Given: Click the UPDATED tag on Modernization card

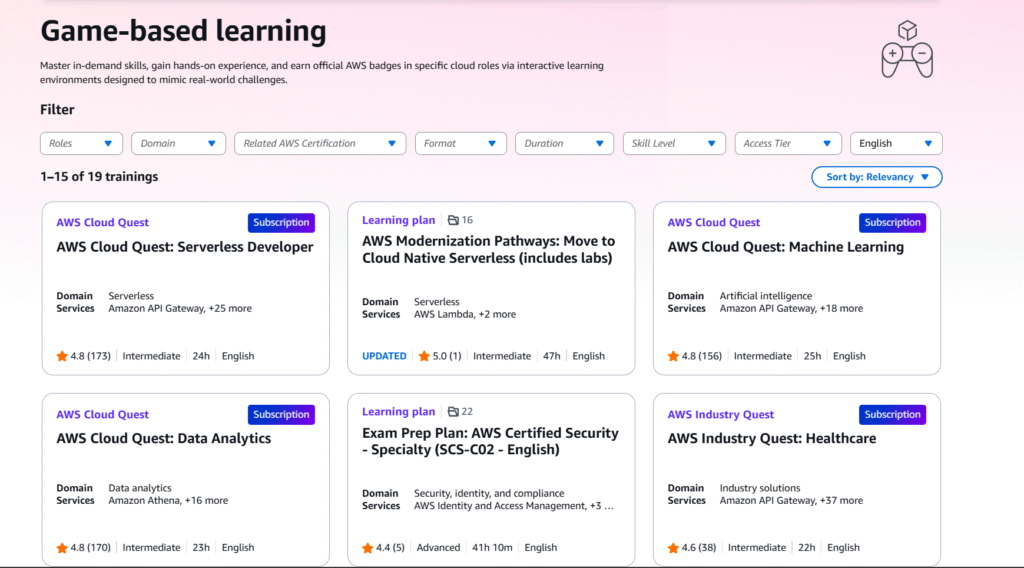Looking at the screenshot, I should 384,356.
